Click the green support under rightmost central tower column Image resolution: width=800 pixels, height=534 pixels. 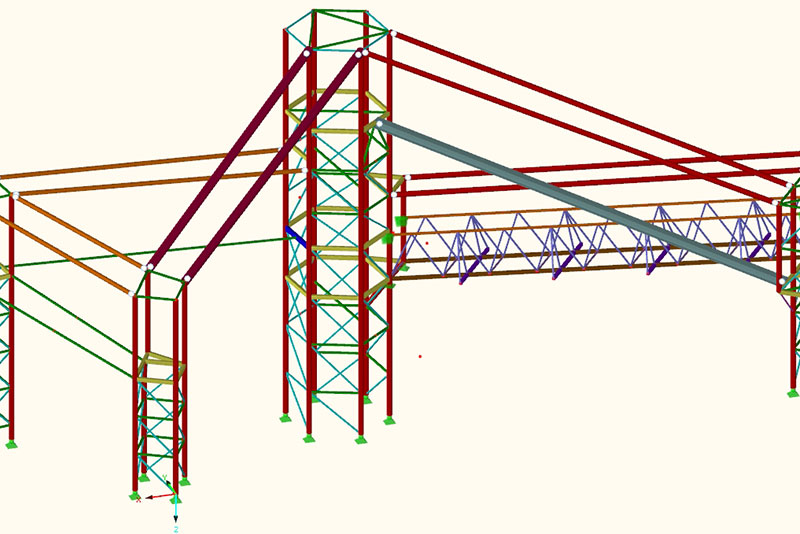pyautogui.click(x=390, y=417)
